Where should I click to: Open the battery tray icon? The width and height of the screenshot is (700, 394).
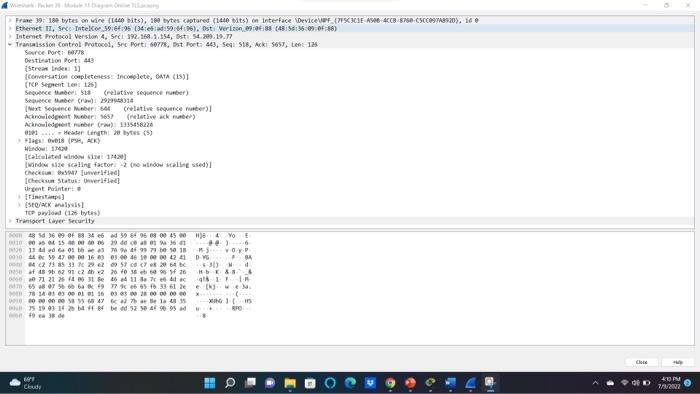tap(646, 383)
